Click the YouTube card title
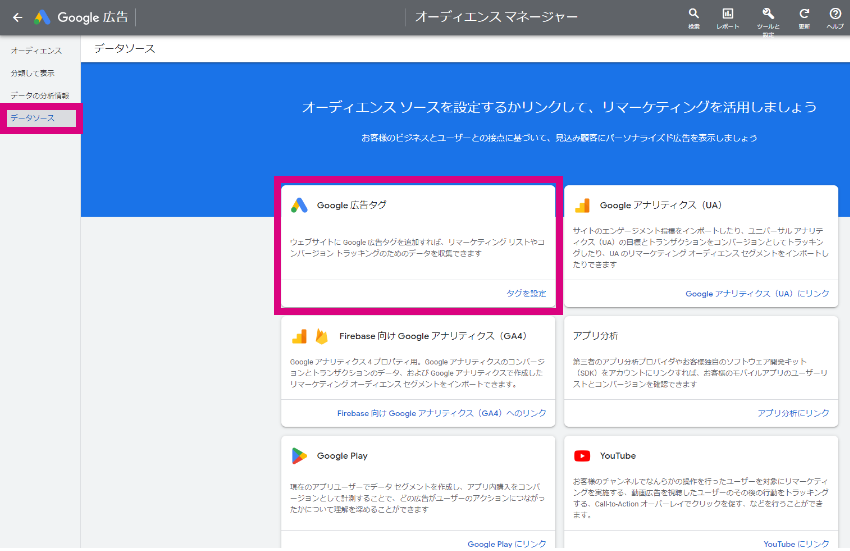The height and width of the screenshot is (551, 850). pos(617,456)
